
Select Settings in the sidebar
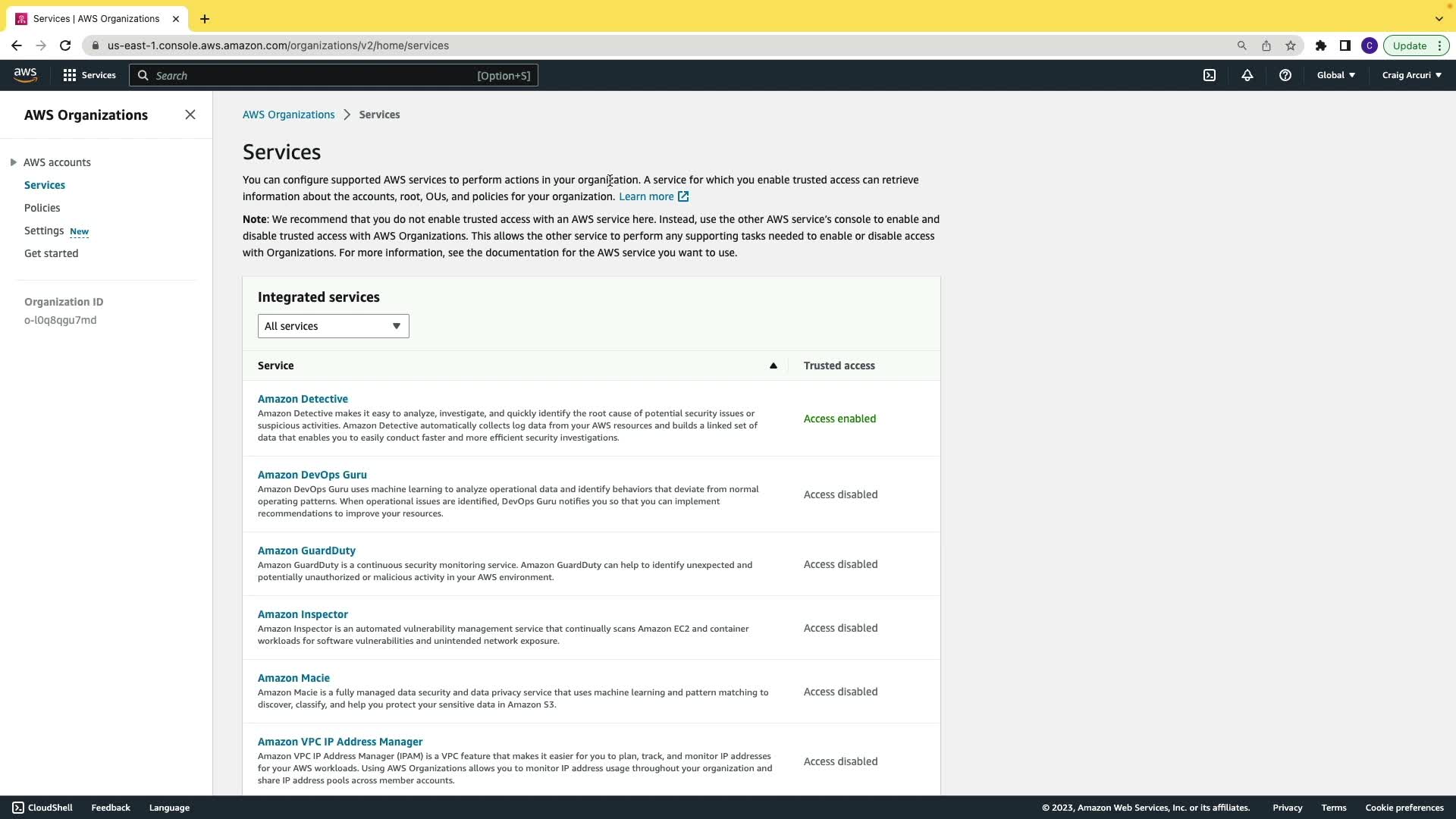point(44,231)
